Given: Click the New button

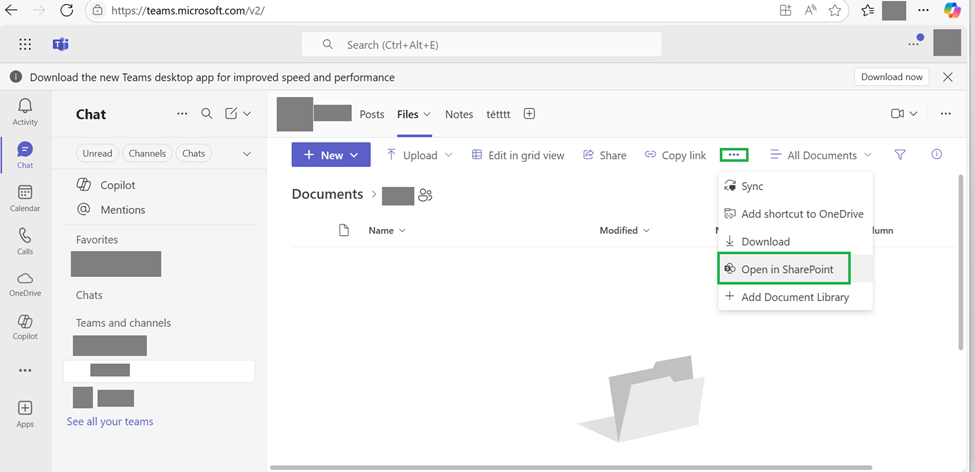Looking at the screenshot, I should 331,155.
